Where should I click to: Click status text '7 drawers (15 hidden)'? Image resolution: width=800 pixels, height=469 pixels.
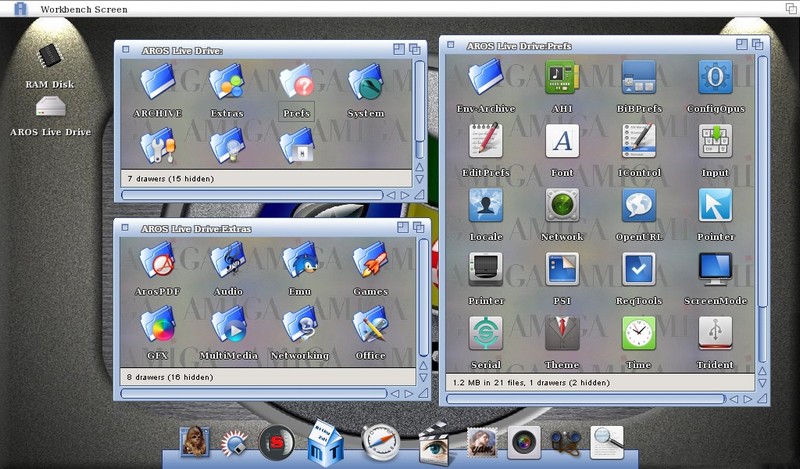click(x=170, y=179)
